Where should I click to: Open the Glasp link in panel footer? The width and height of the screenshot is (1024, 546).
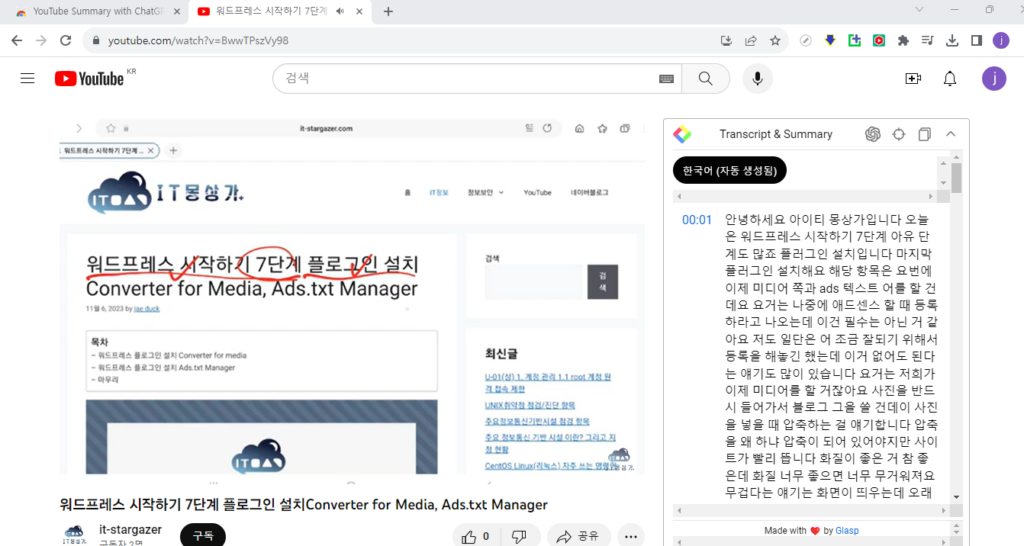click(847, 530)
